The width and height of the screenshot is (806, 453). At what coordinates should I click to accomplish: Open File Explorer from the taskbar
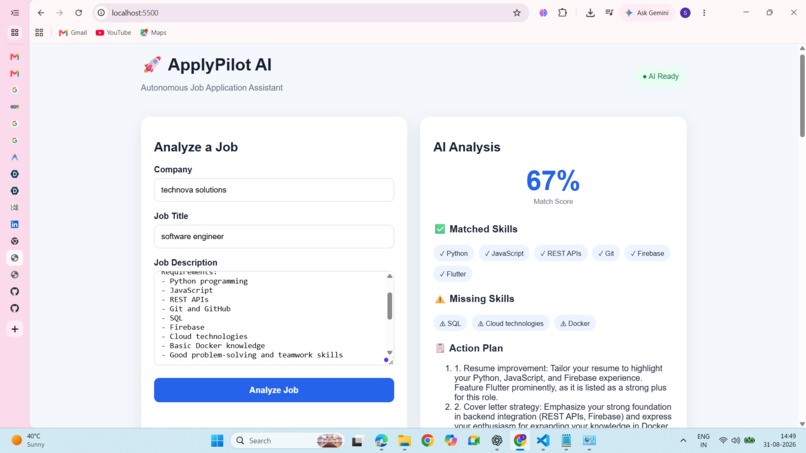tap(405, 441)
